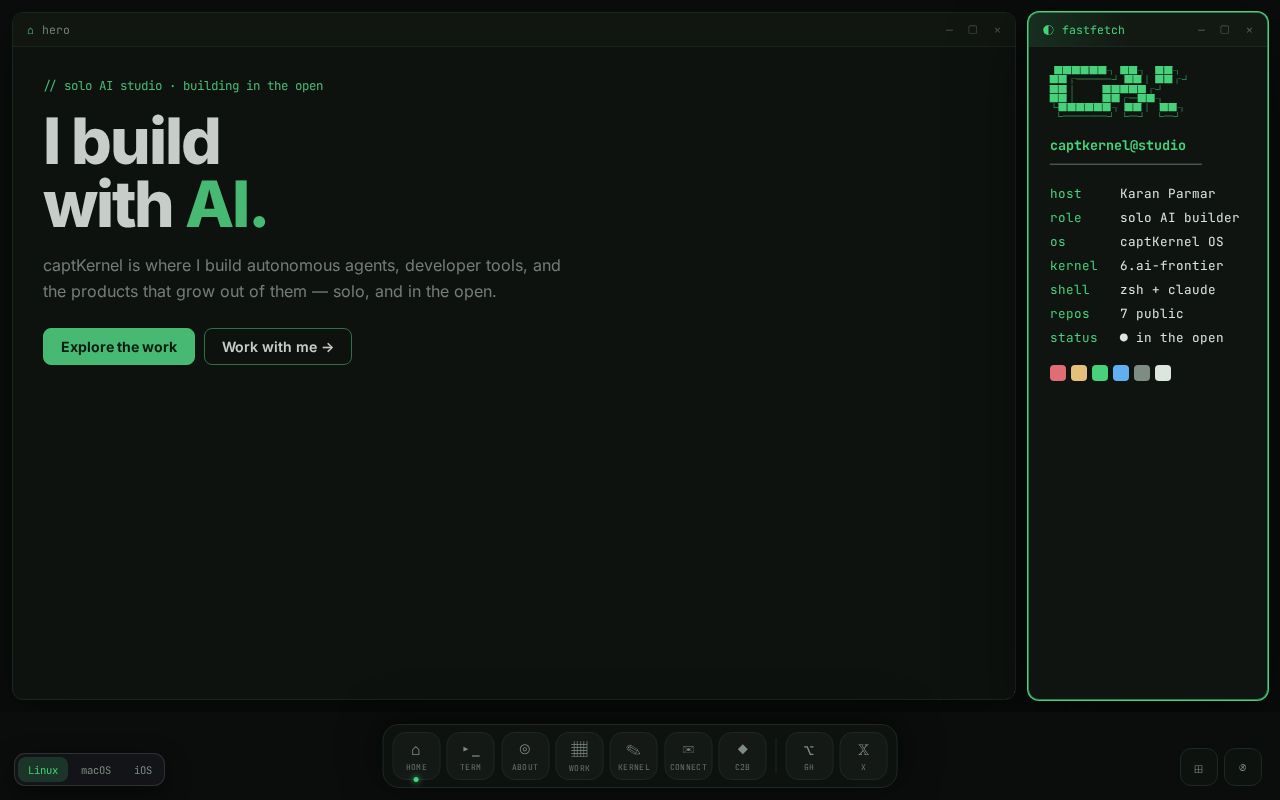1280x800 pixels.
Task: Select the blue color swatch in fastfetch
Action: click(1121, 373)
